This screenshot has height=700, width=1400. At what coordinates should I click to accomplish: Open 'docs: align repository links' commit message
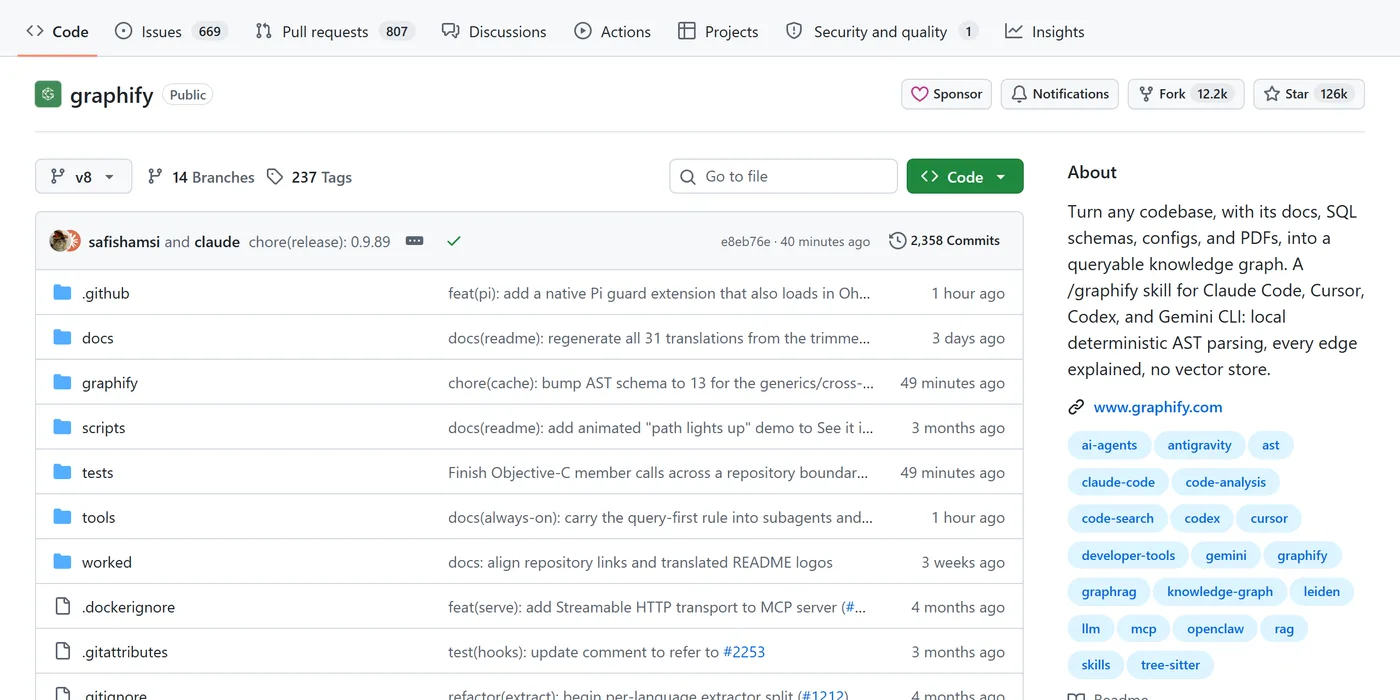click(x=640, y=562)
